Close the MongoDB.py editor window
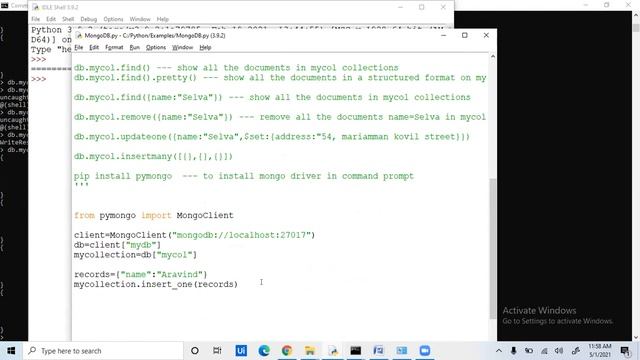Image resolution: width=640 pixels, height=360 pixels. click(x=486, y=35)
